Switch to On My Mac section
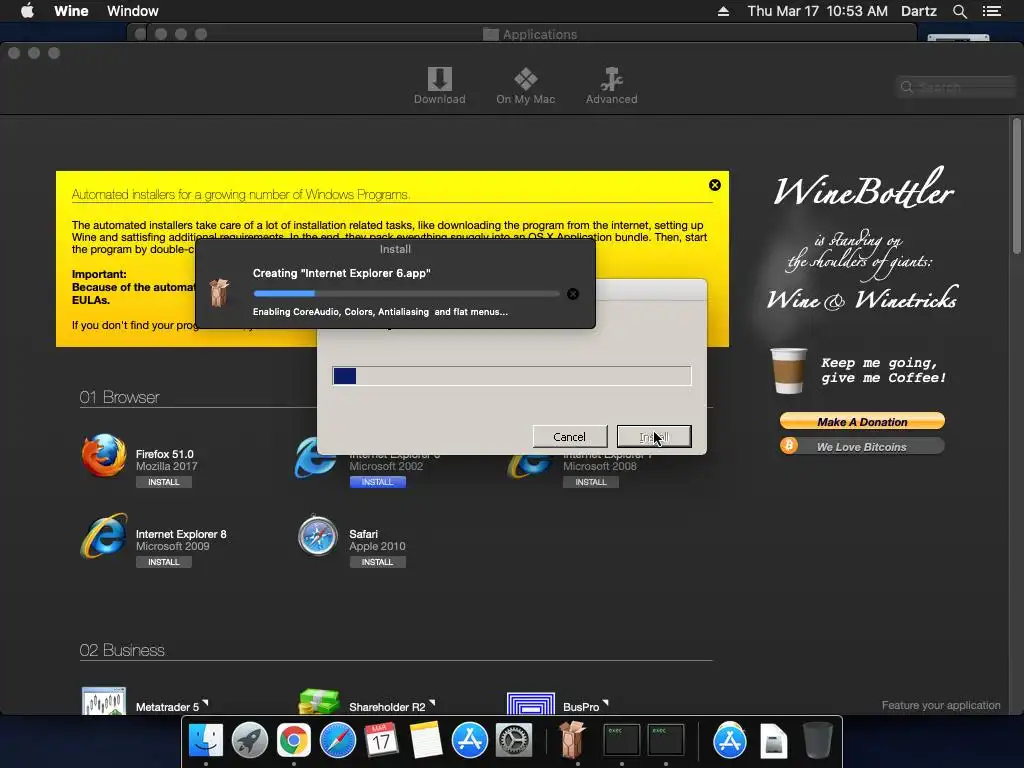Viewport: 1024px width, 768px height. 525,86
